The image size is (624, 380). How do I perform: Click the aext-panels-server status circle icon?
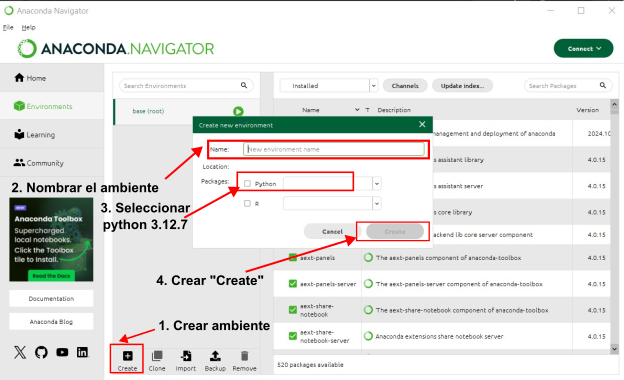pos(368,284)
